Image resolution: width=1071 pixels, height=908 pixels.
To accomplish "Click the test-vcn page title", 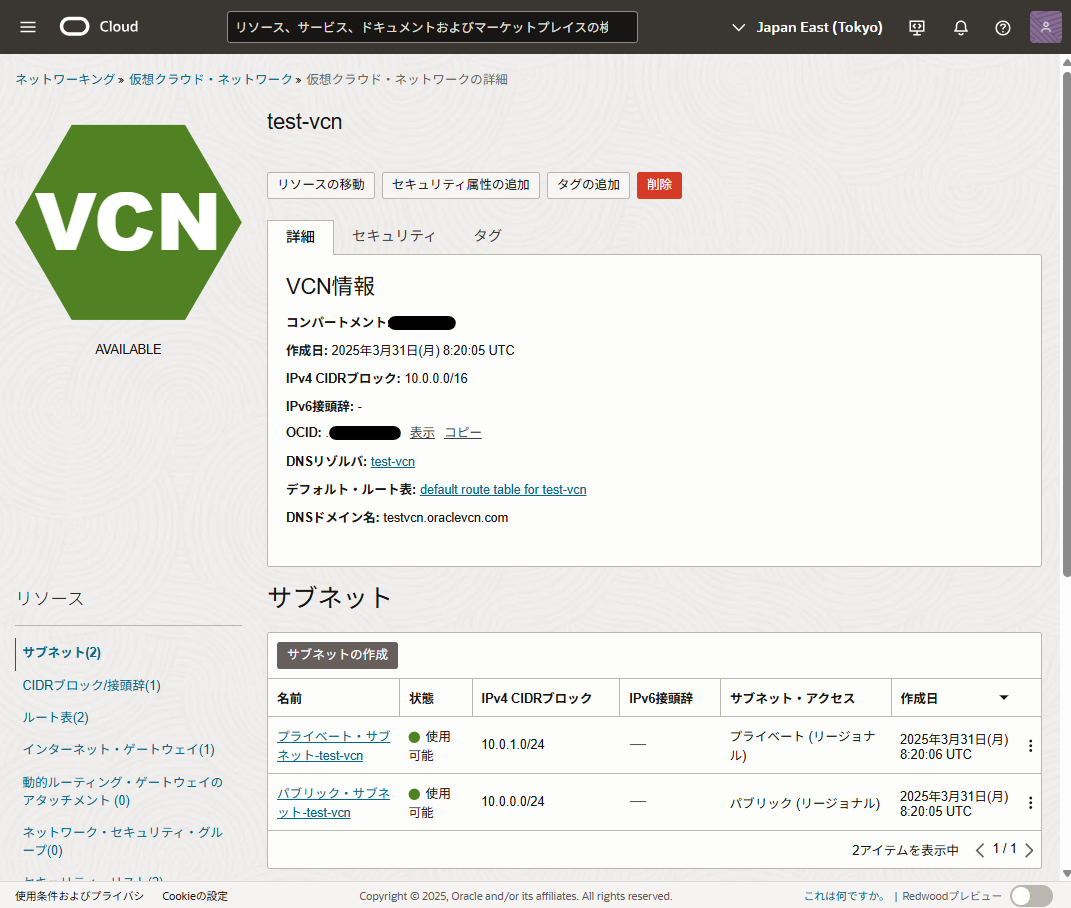I will point(305,122).
